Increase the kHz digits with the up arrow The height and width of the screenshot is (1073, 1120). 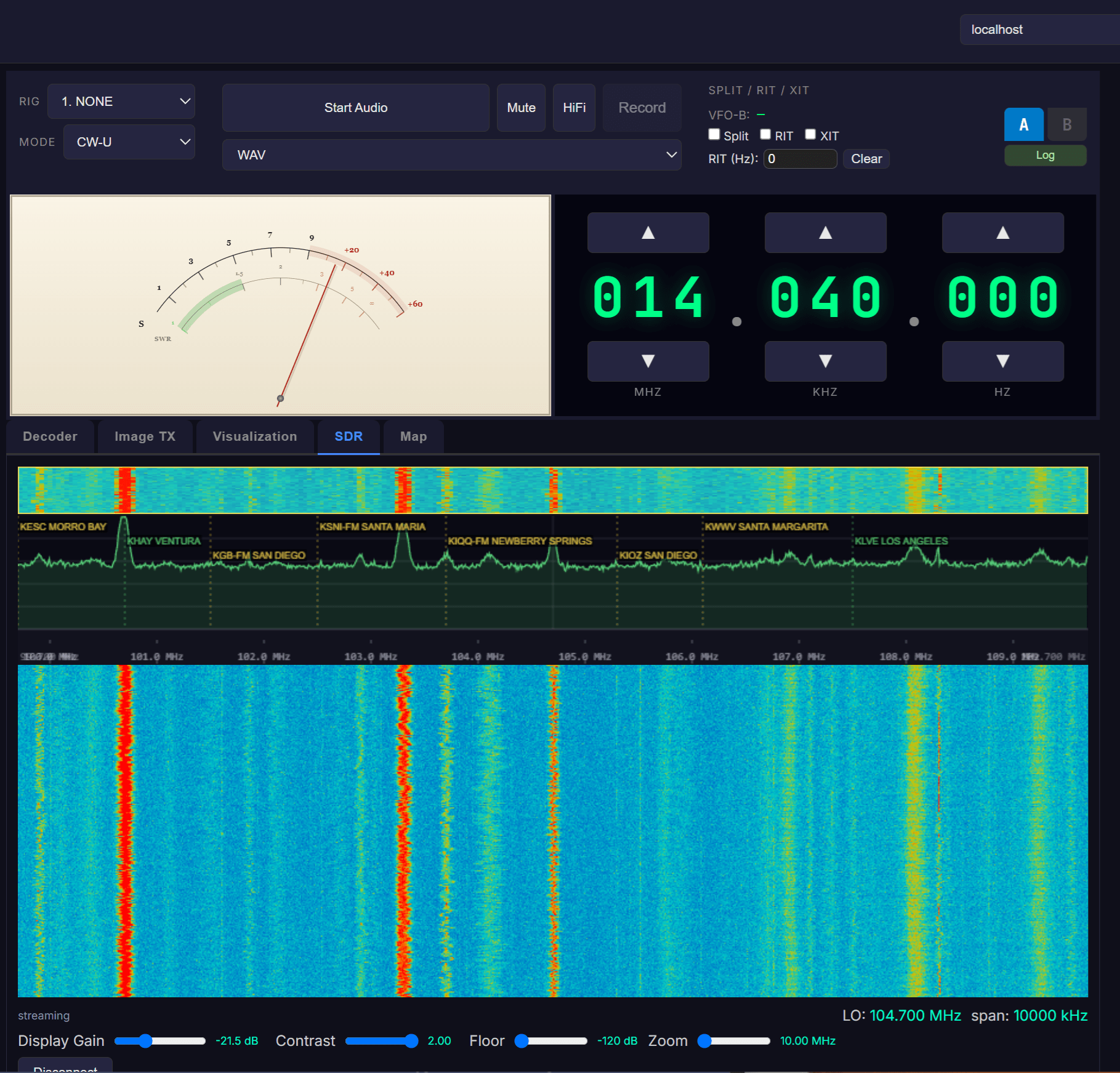click(x=825, y=233)
